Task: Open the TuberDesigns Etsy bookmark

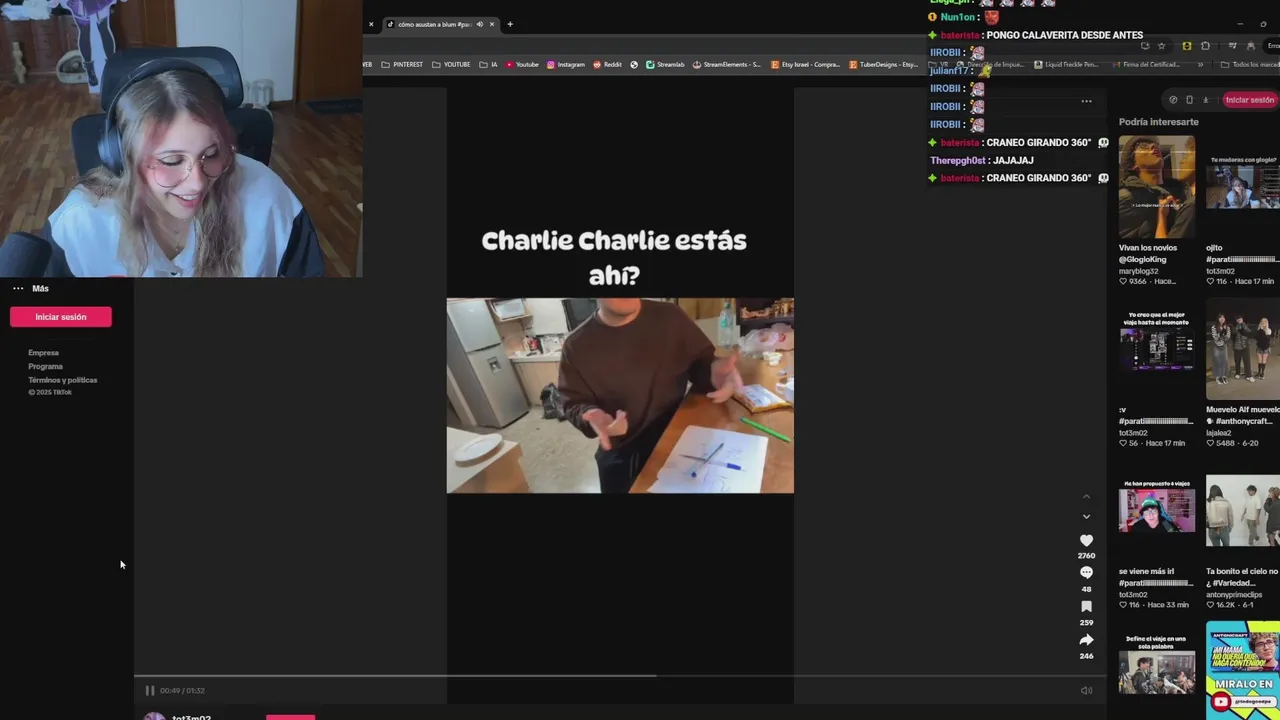Action: pyautogui.click(x=884, y=64)
